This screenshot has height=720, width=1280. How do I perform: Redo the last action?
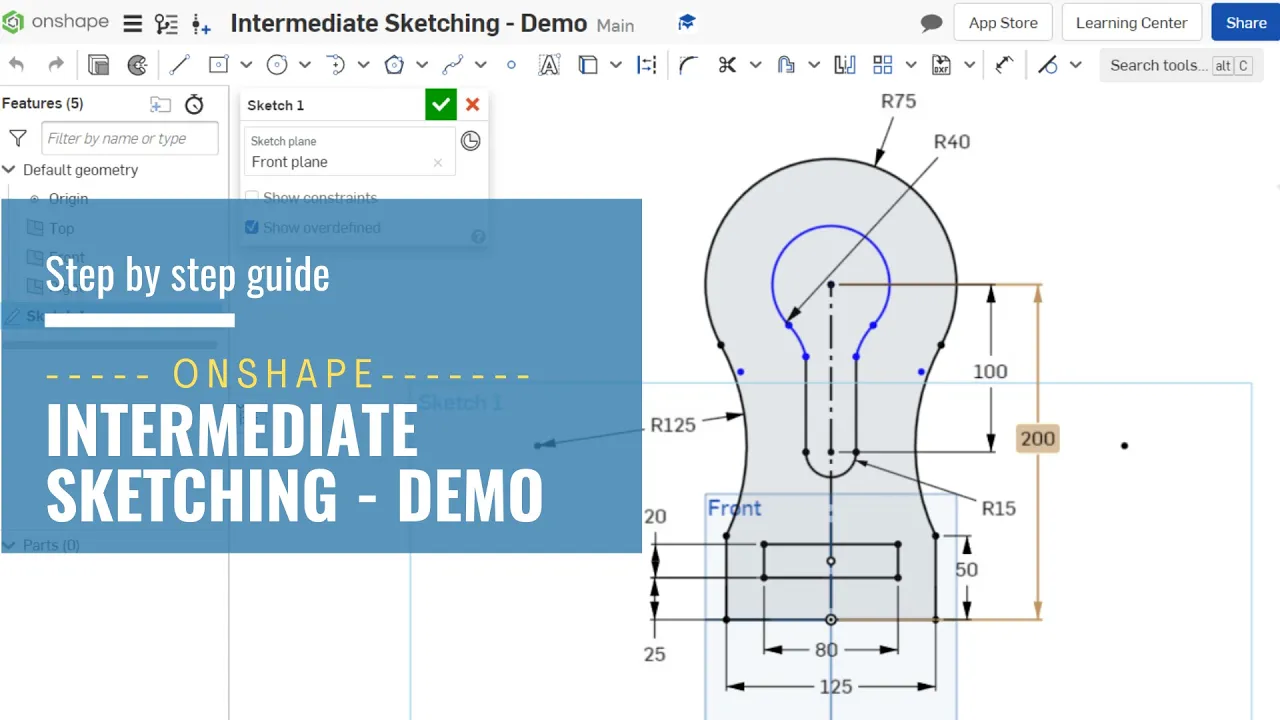56,65
